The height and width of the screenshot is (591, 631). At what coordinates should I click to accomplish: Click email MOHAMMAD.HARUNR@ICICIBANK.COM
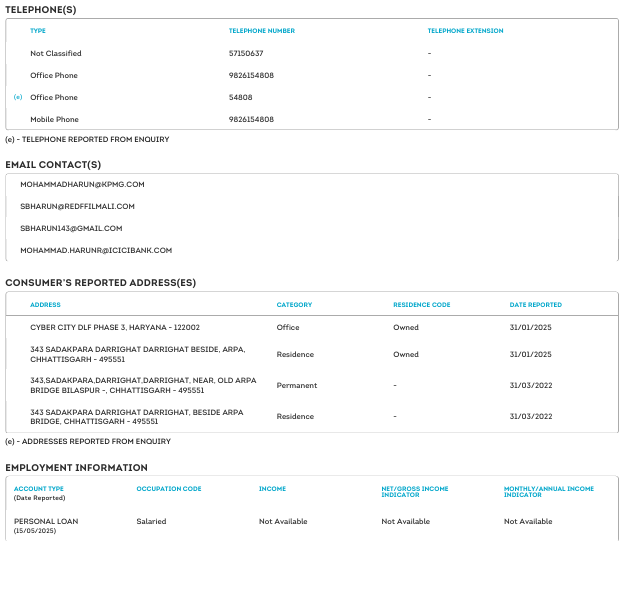tap(96, 250)
